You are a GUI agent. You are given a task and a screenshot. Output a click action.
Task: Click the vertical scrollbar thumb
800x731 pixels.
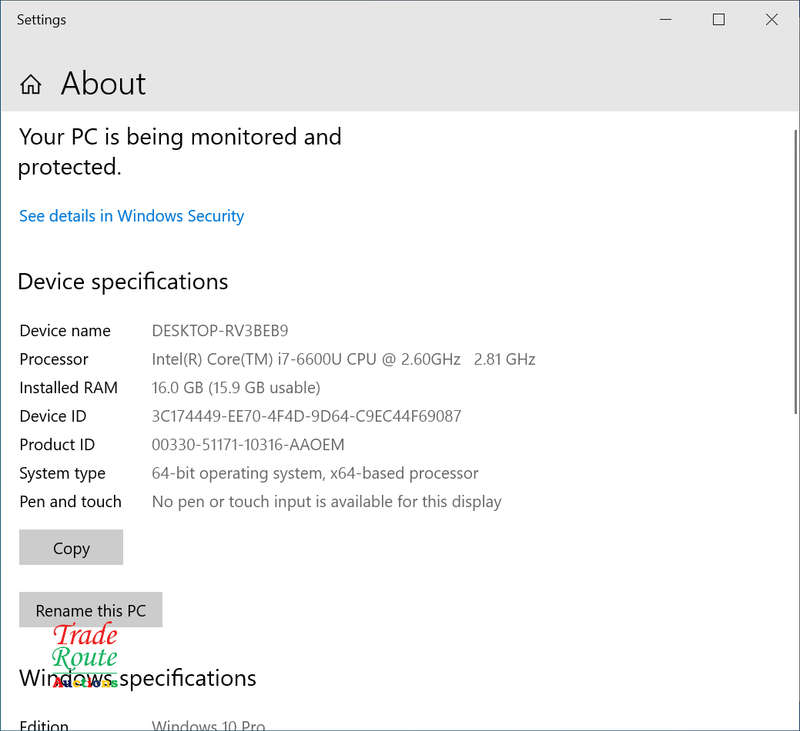[x=795, y=271]
